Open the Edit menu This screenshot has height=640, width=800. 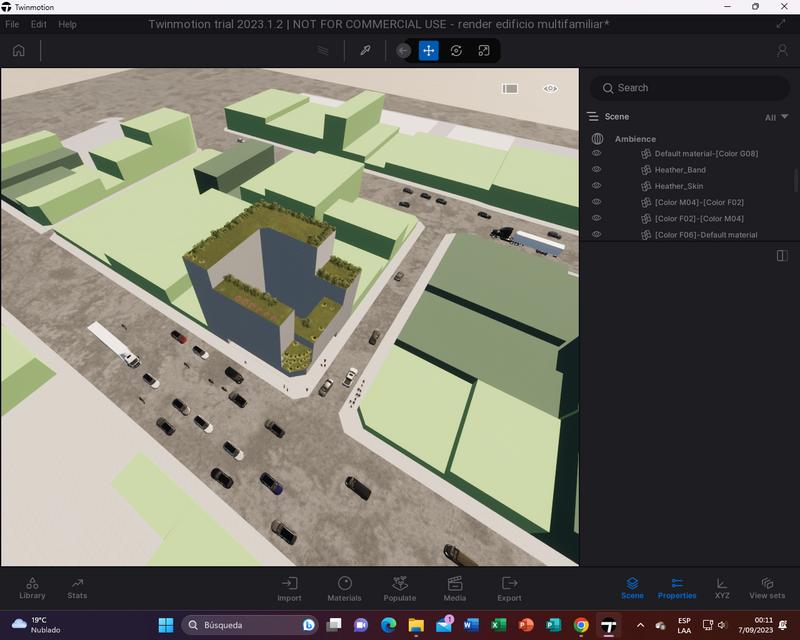click(x=39, y=24)
